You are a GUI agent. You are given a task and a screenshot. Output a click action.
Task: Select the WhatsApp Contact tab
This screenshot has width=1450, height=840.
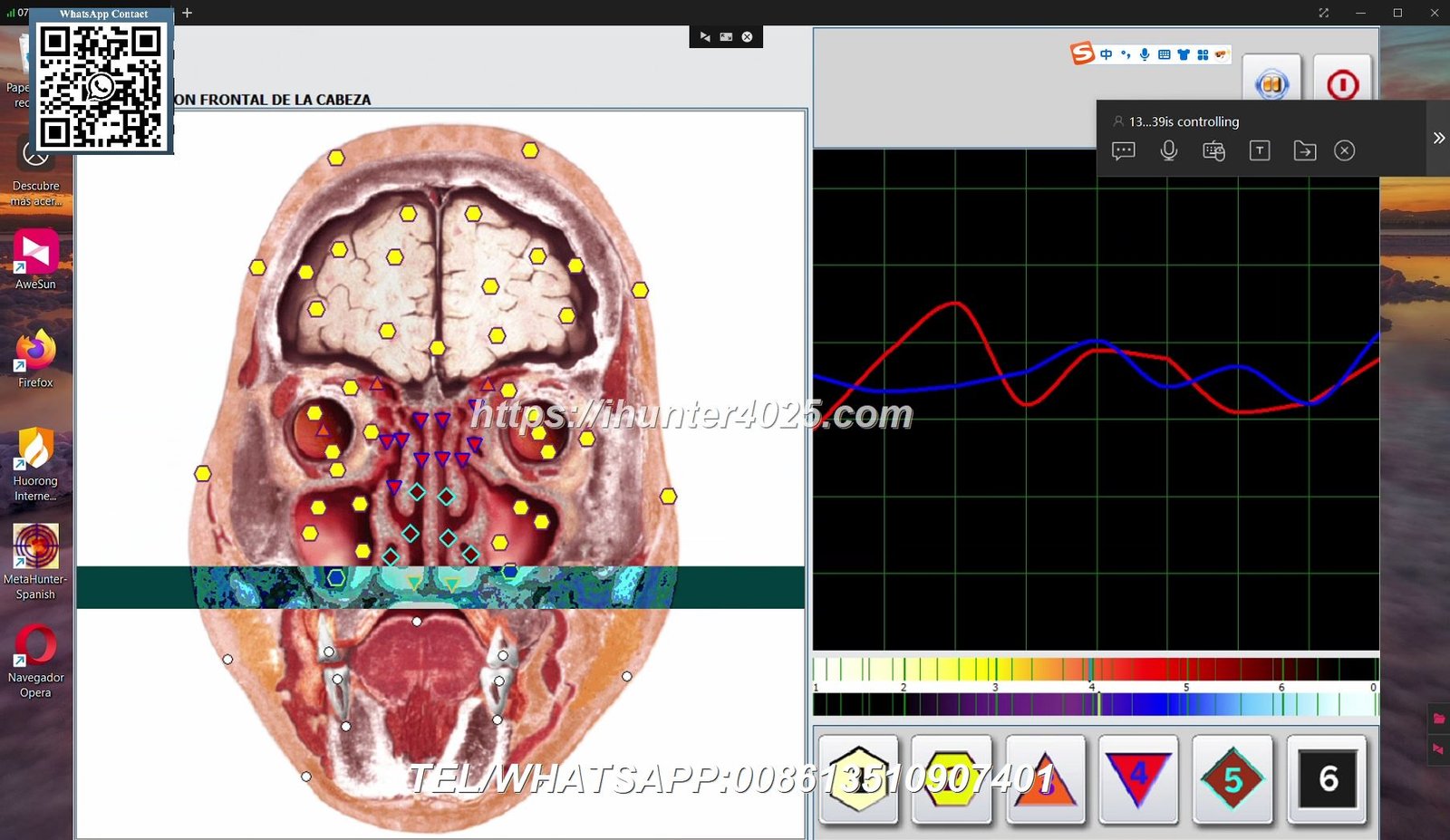(103, 14)
